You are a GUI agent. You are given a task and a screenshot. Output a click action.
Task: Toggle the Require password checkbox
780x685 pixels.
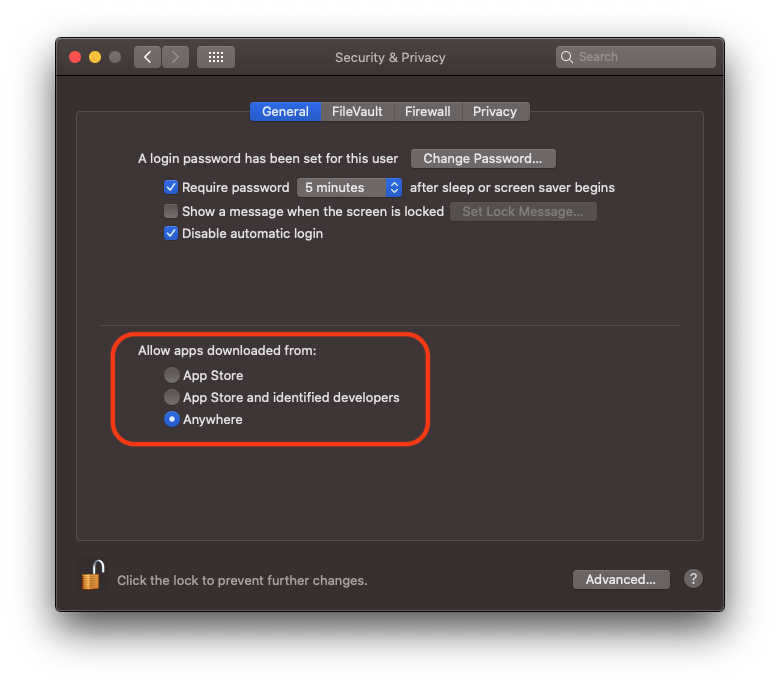[171, 187]
